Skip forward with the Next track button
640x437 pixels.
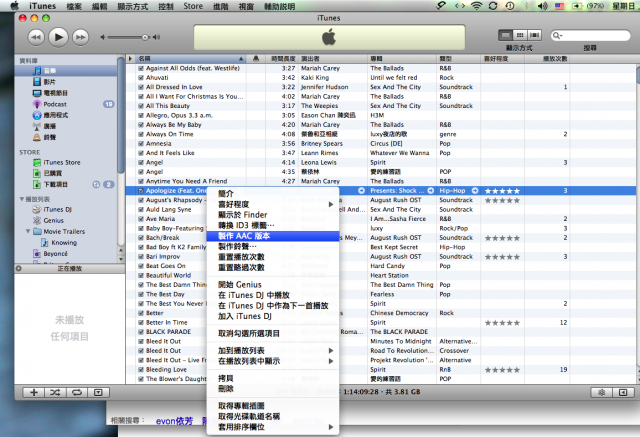80,37
